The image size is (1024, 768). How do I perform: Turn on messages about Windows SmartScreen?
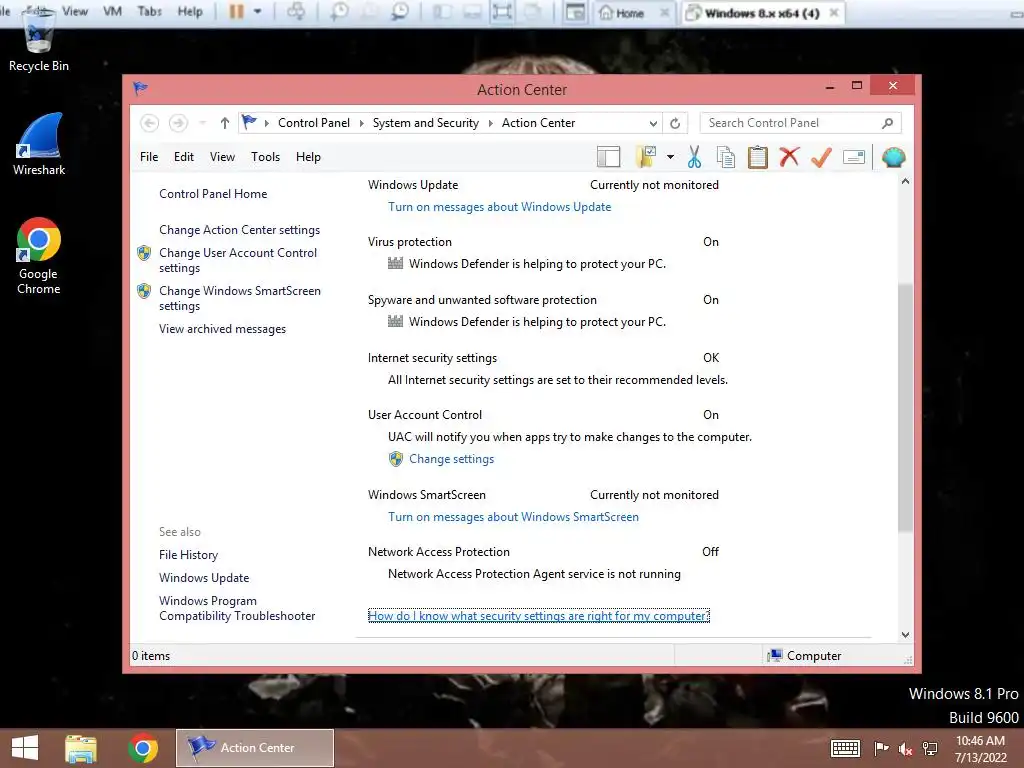[513, 517]
